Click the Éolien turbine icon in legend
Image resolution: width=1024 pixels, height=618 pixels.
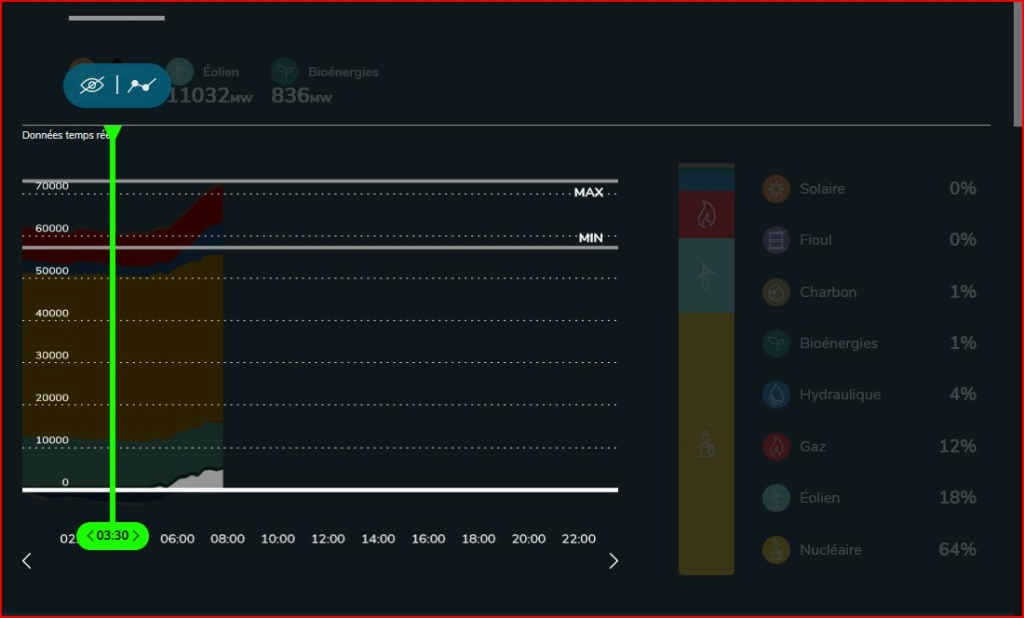[x=776, y=498]
